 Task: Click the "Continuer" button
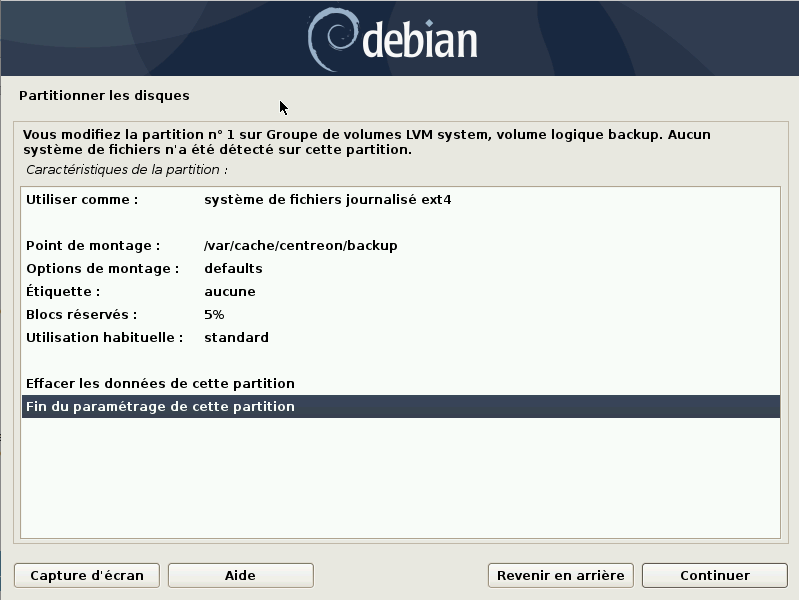(x=714, y=575)
